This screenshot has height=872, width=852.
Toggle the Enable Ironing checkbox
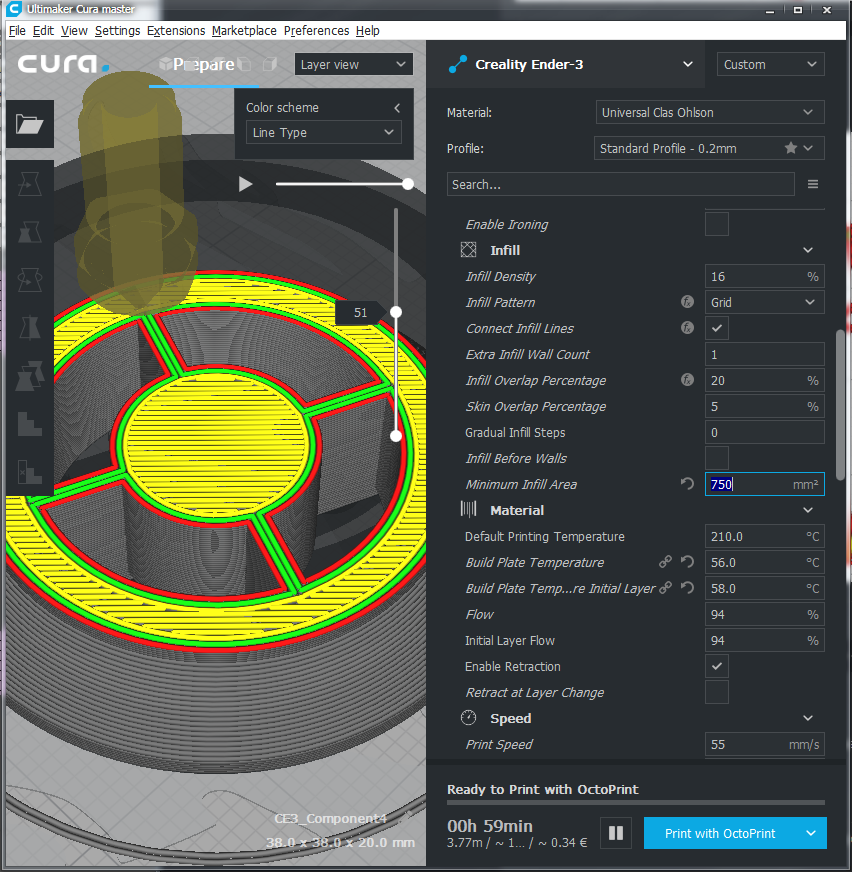717,224
